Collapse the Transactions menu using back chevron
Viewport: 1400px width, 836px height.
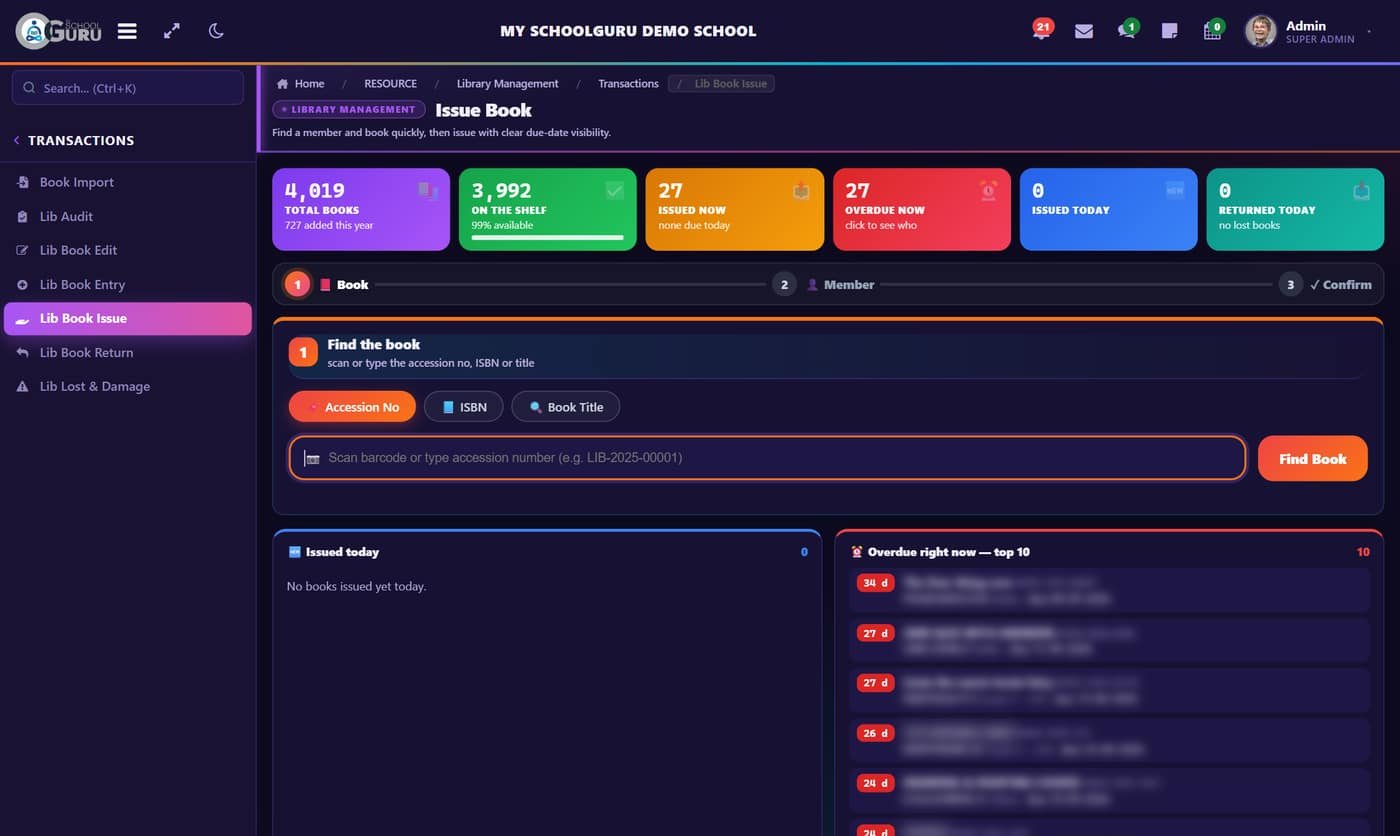point(16,140)
